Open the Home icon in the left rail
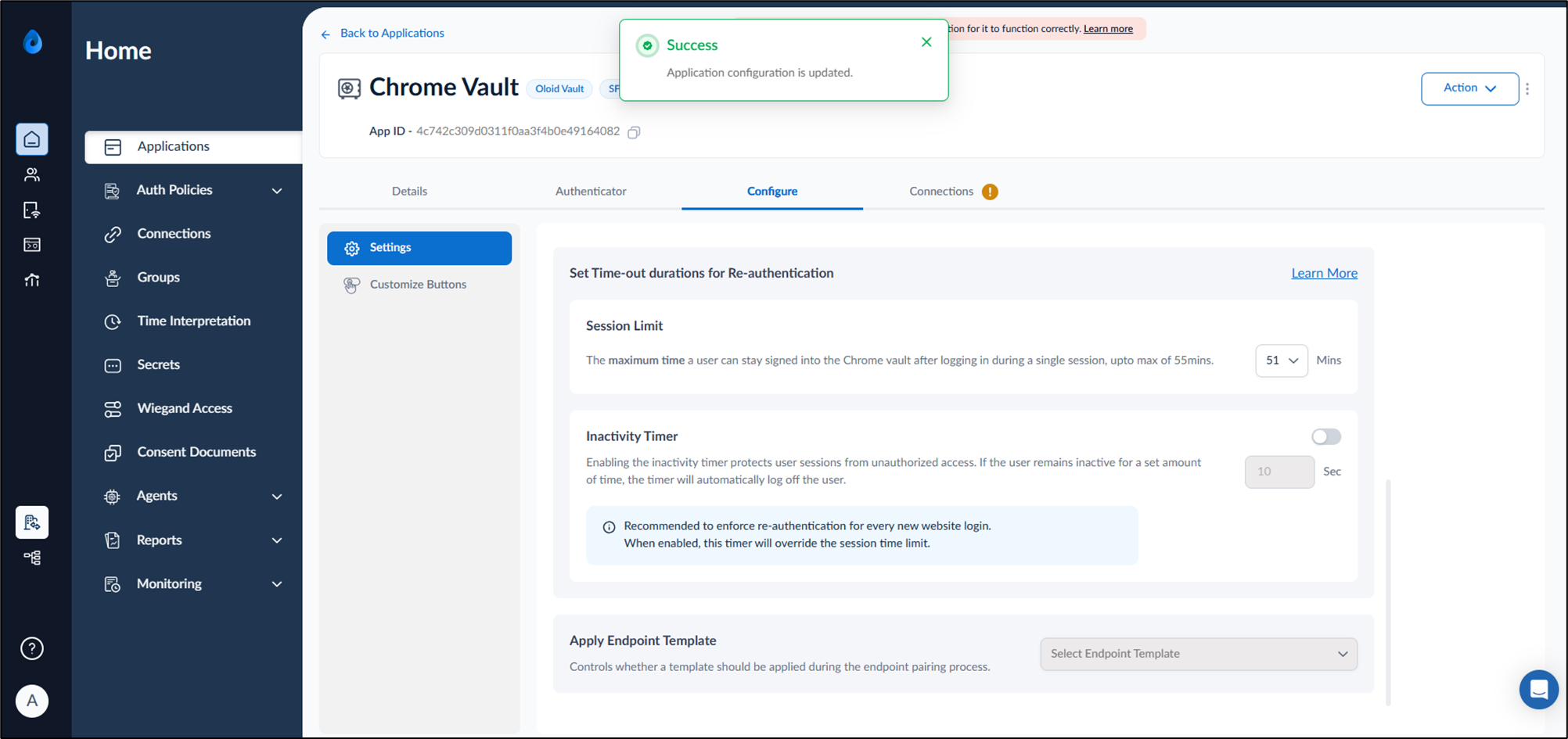The width and height of the screenshot is (1568, 739). point(32,139)
